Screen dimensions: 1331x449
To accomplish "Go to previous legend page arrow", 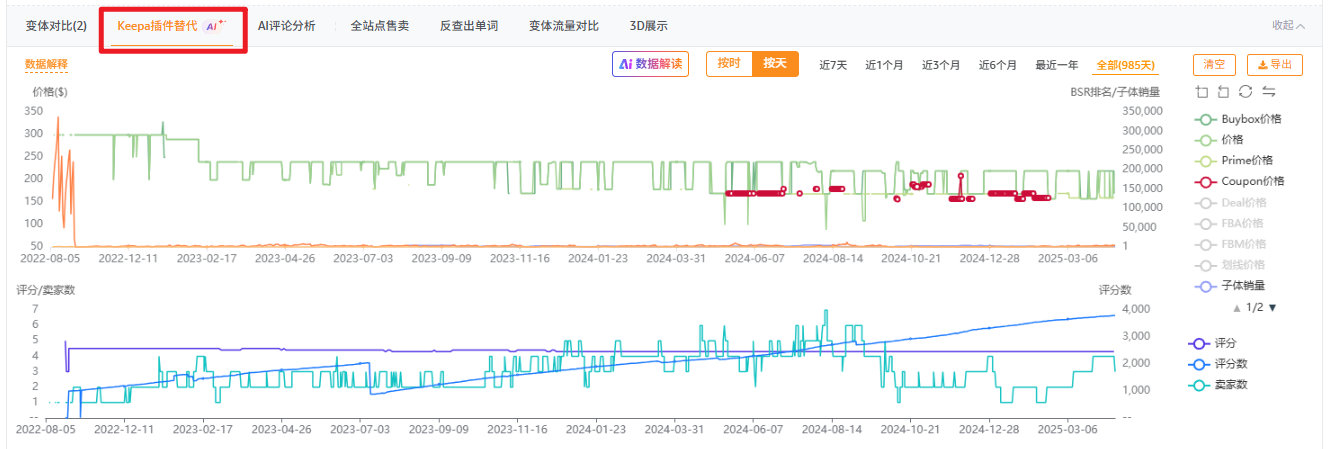I will [1237, 308].
